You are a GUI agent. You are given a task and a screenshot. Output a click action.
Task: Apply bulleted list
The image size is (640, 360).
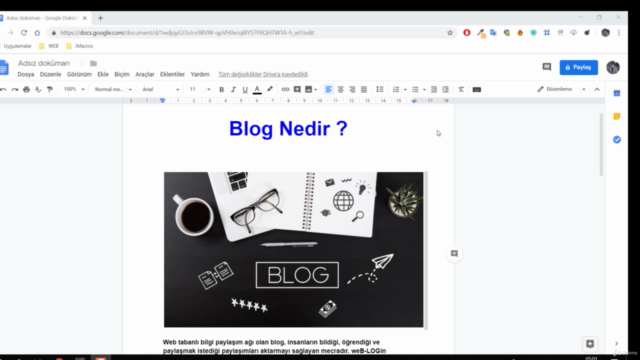415,89
